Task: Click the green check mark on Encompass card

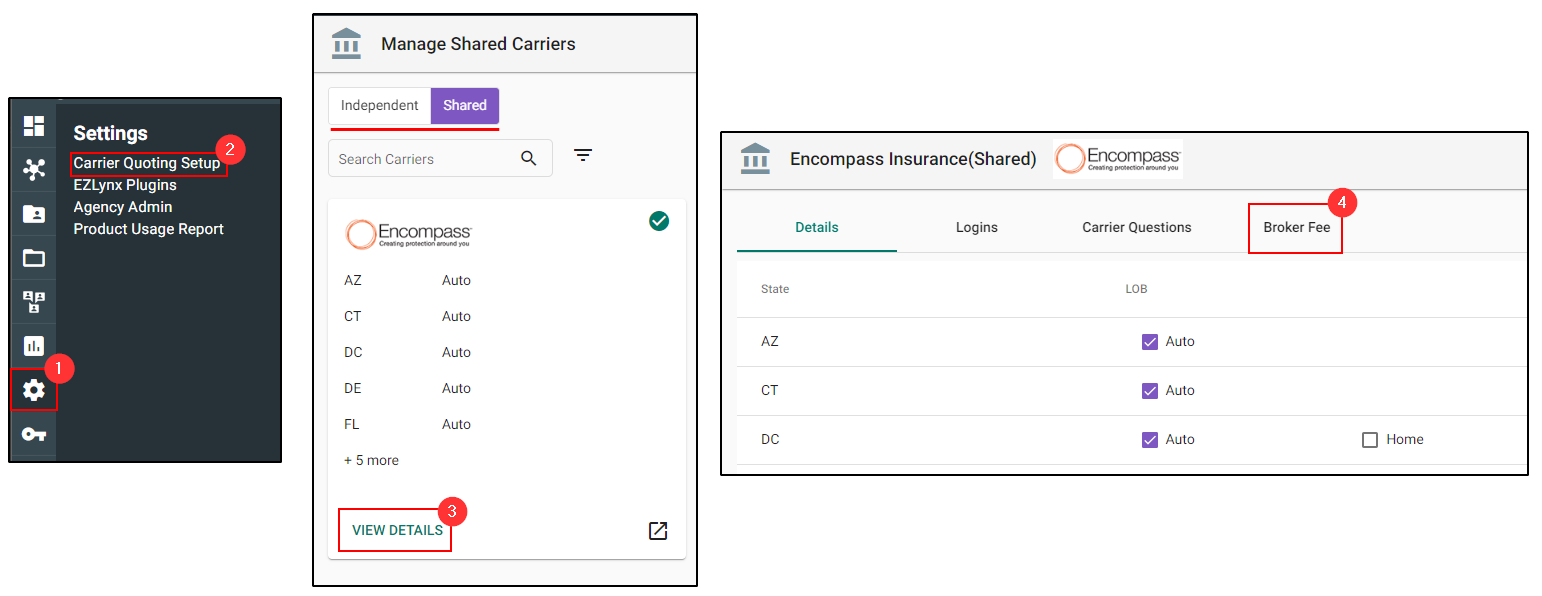Action: coord(659,221)
